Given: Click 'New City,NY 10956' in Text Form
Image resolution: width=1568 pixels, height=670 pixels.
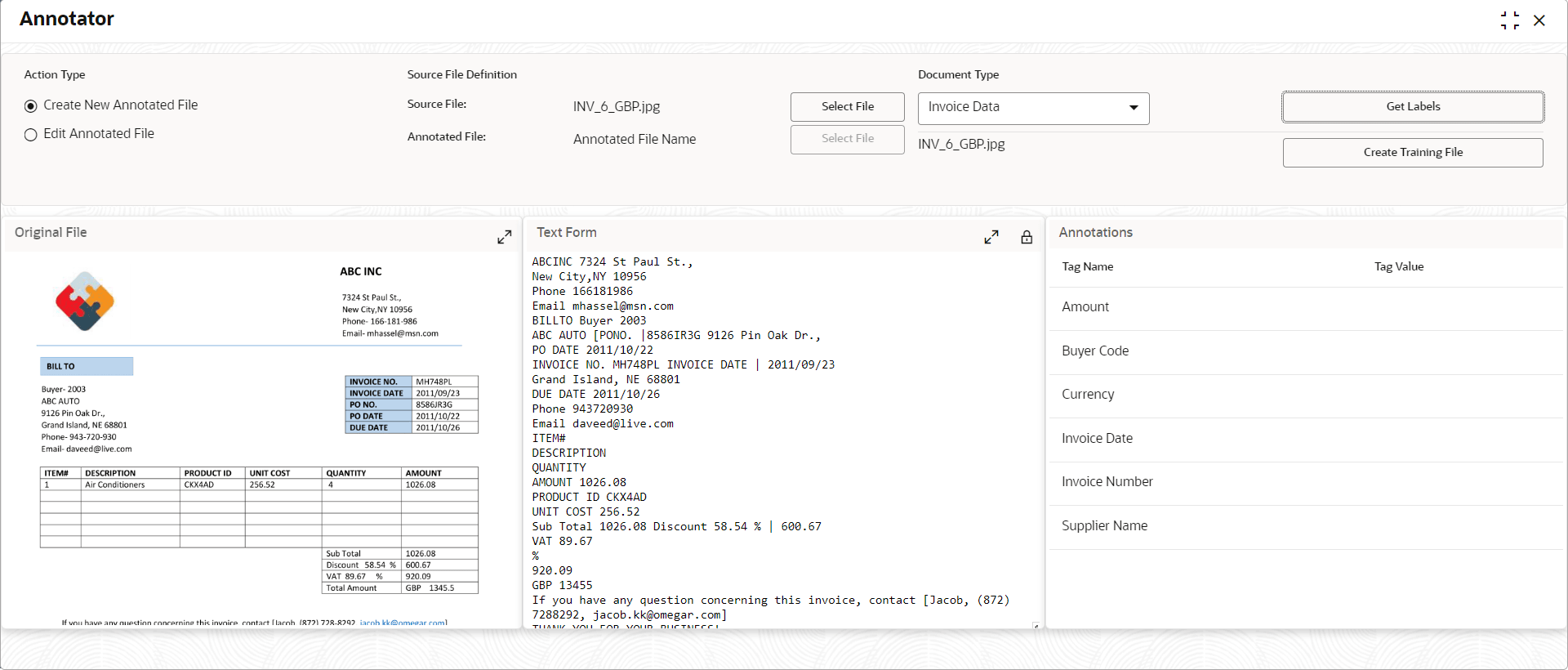Looking at the screenshot, I should 589,277.
